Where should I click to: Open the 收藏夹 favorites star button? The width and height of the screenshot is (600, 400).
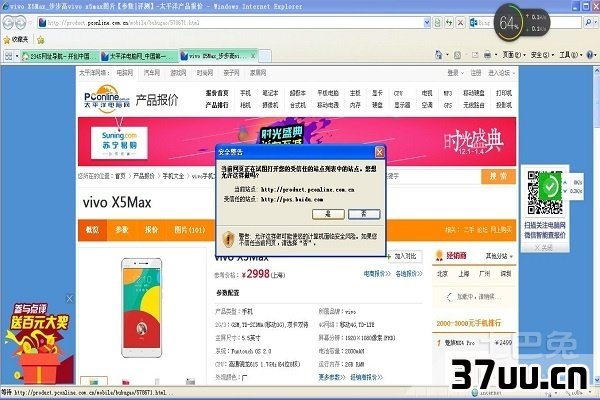tap(16, 39)
